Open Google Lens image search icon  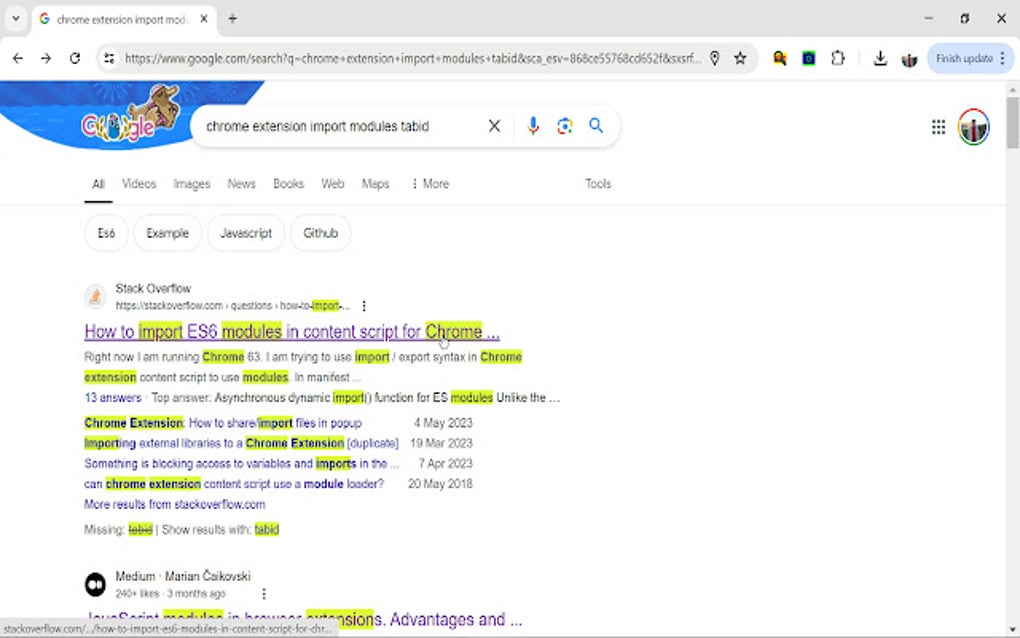pyautogui.click(x=564, y=126)
